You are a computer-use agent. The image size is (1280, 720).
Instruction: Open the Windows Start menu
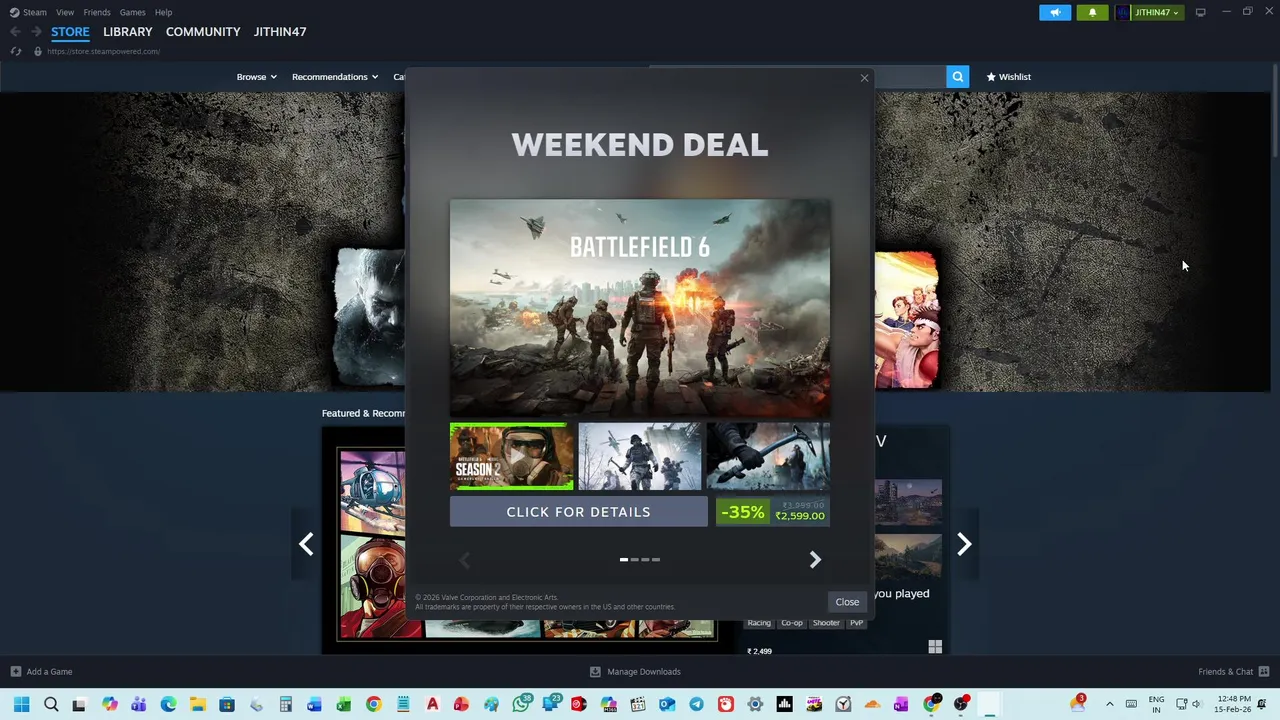click(21, 704)
